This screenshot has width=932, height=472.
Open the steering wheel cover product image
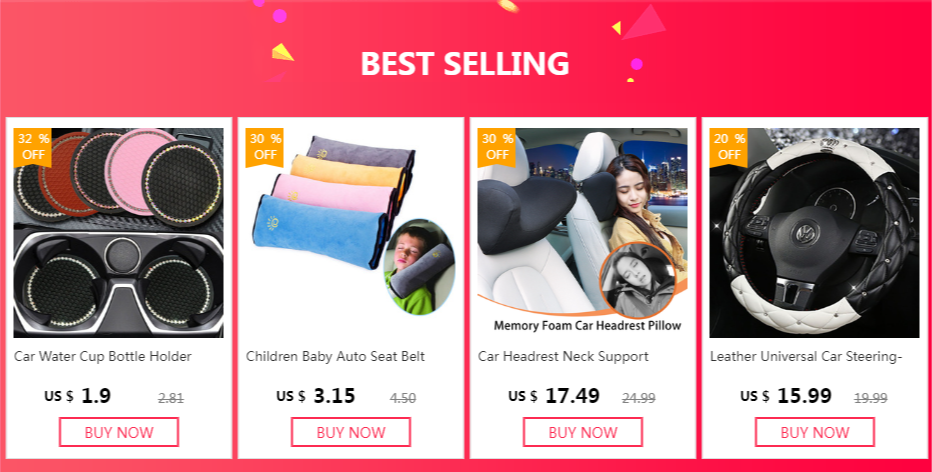point(814,233)
